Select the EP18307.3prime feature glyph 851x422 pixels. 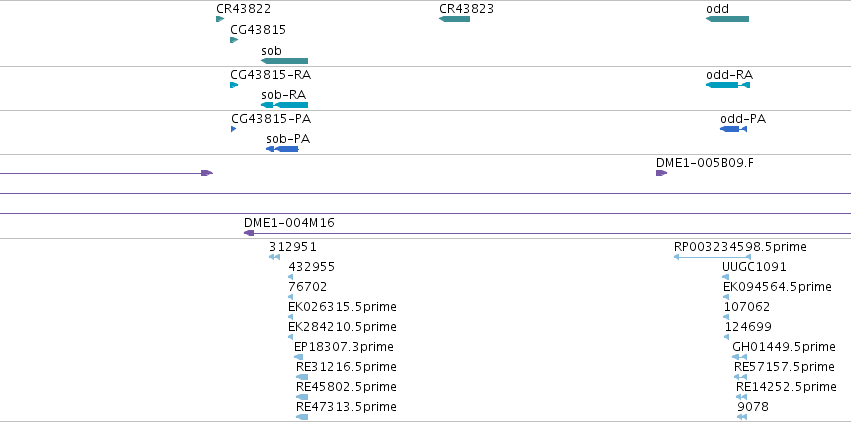coord(299,357)
